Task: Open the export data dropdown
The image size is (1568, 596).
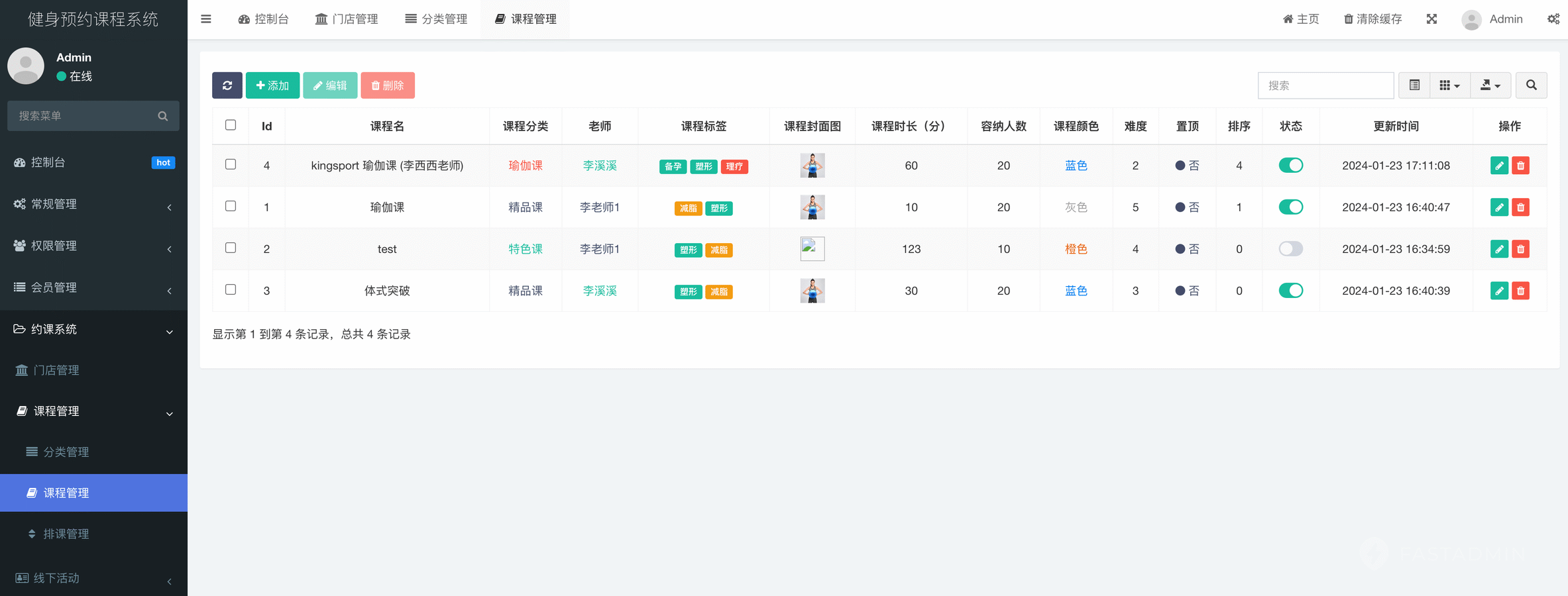Action: 1490,85
